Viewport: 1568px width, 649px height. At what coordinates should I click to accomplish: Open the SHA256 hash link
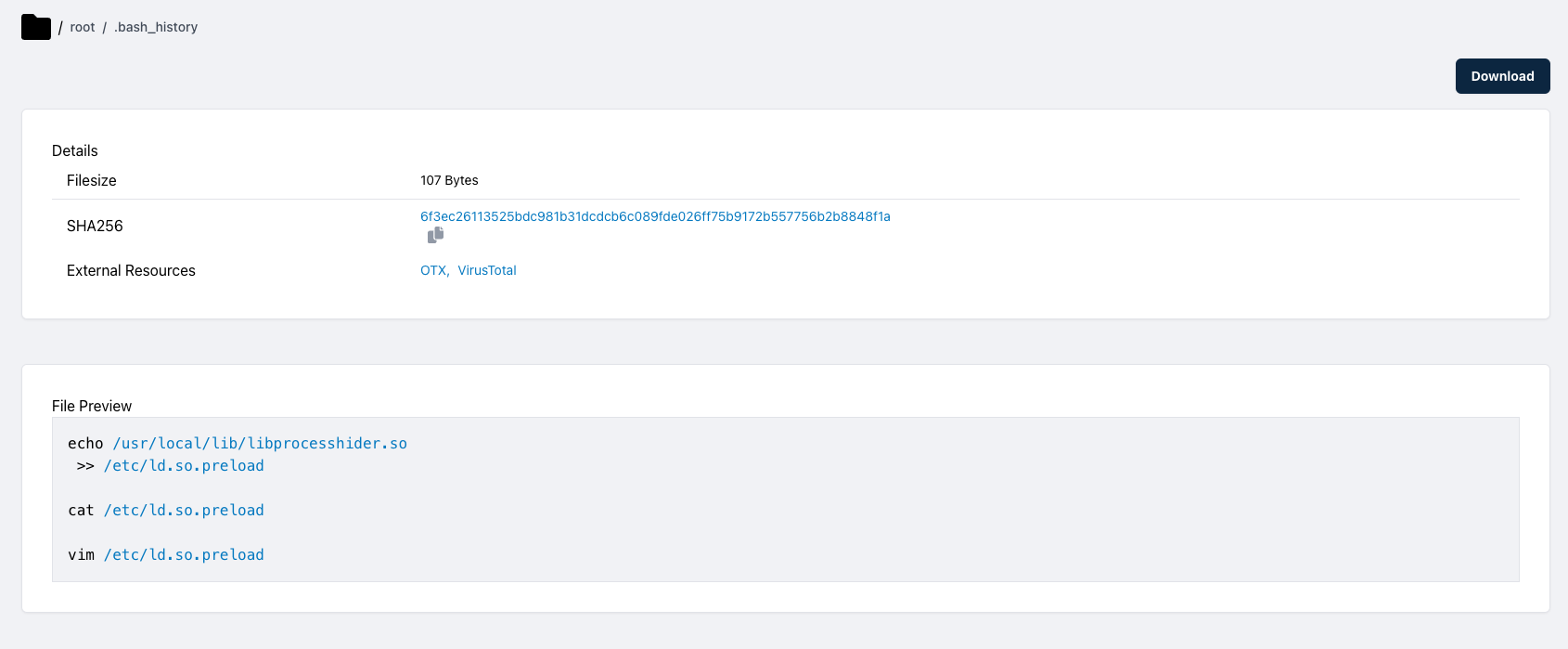point(655,216)
